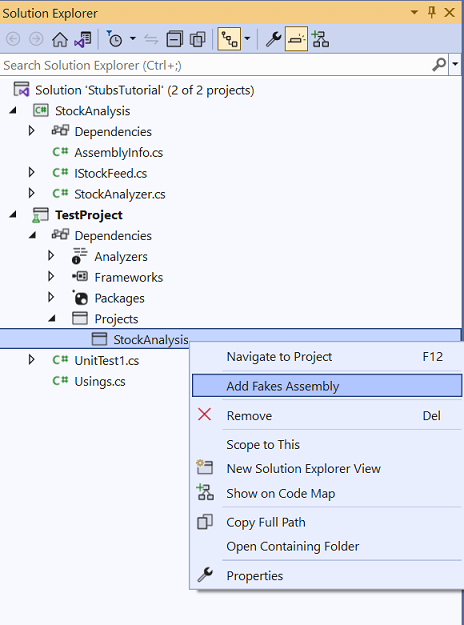Screen dimensions: 464x625
Task: Open the Properties wrench icon in the toolbar
Action: click(273, 39)
